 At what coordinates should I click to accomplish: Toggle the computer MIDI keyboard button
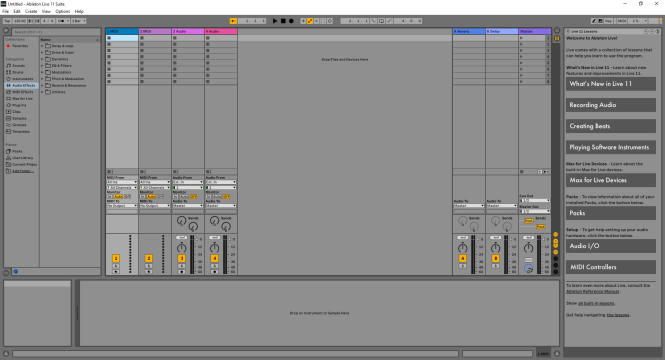[x=600, y=21]
